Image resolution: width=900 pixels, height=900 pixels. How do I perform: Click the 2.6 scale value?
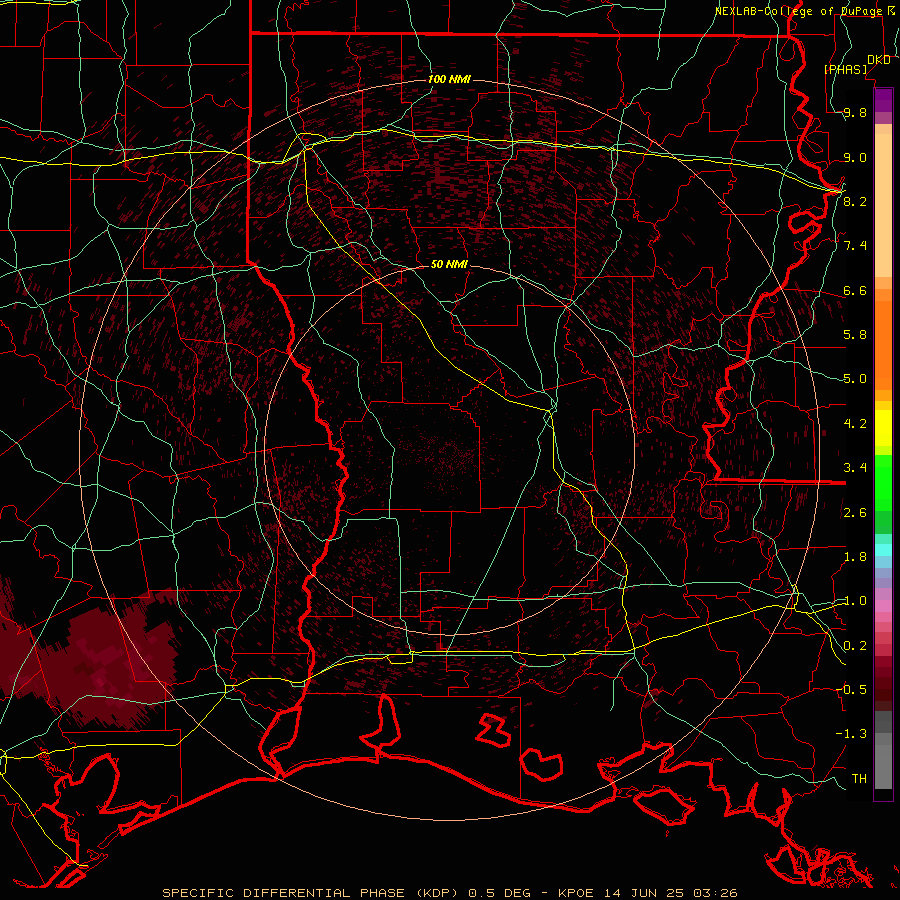point(855,513)
